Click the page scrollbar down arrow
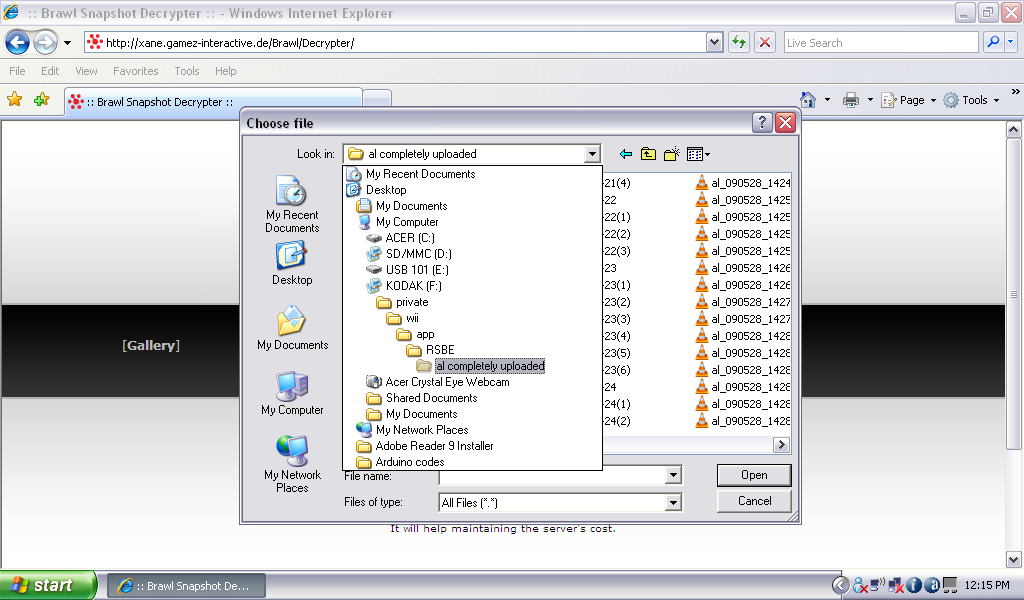The image size is (1024, 600). [x=1014, y=560]
